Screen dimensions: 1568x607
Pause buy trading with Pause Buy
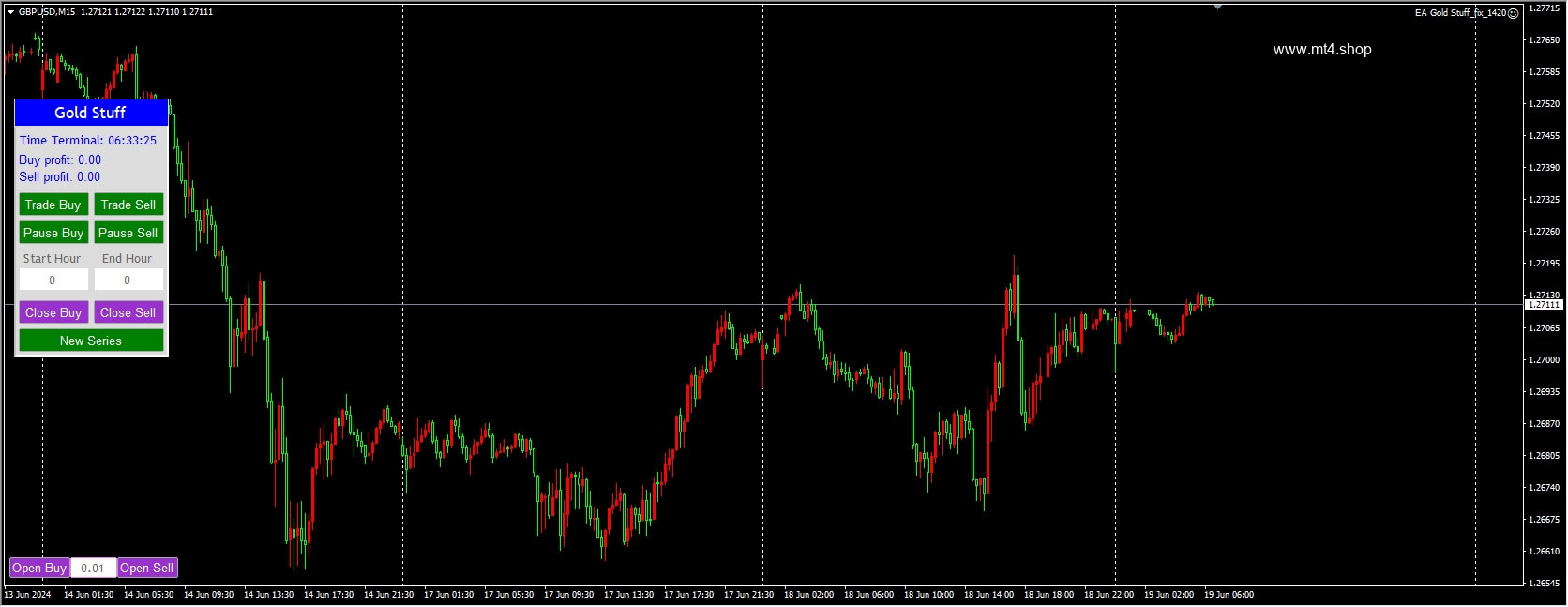(x=53, y=233)
